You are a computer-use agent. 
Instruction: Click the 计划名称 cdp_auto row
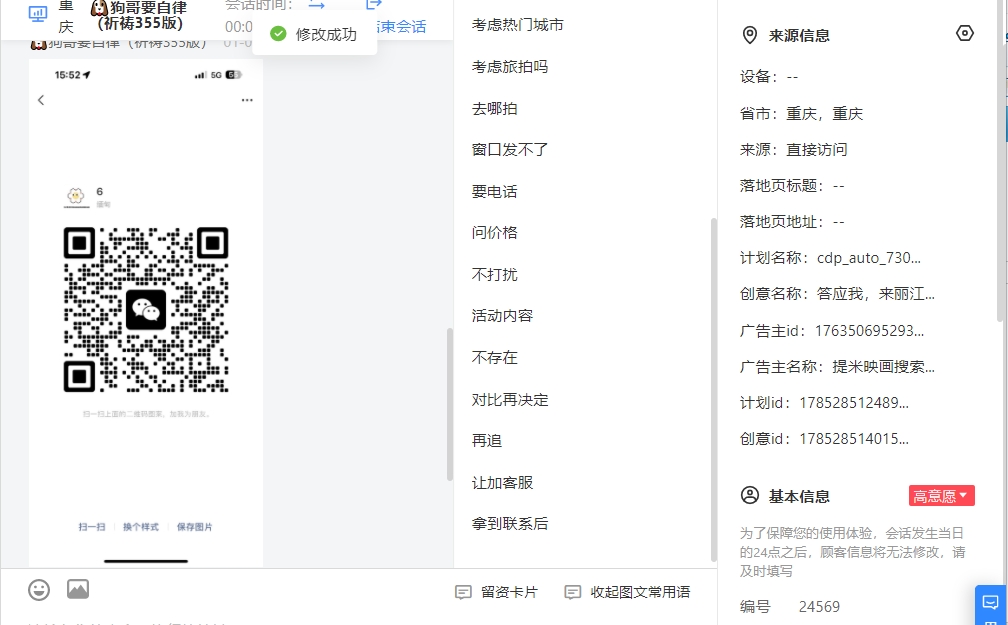coord(830,258)
